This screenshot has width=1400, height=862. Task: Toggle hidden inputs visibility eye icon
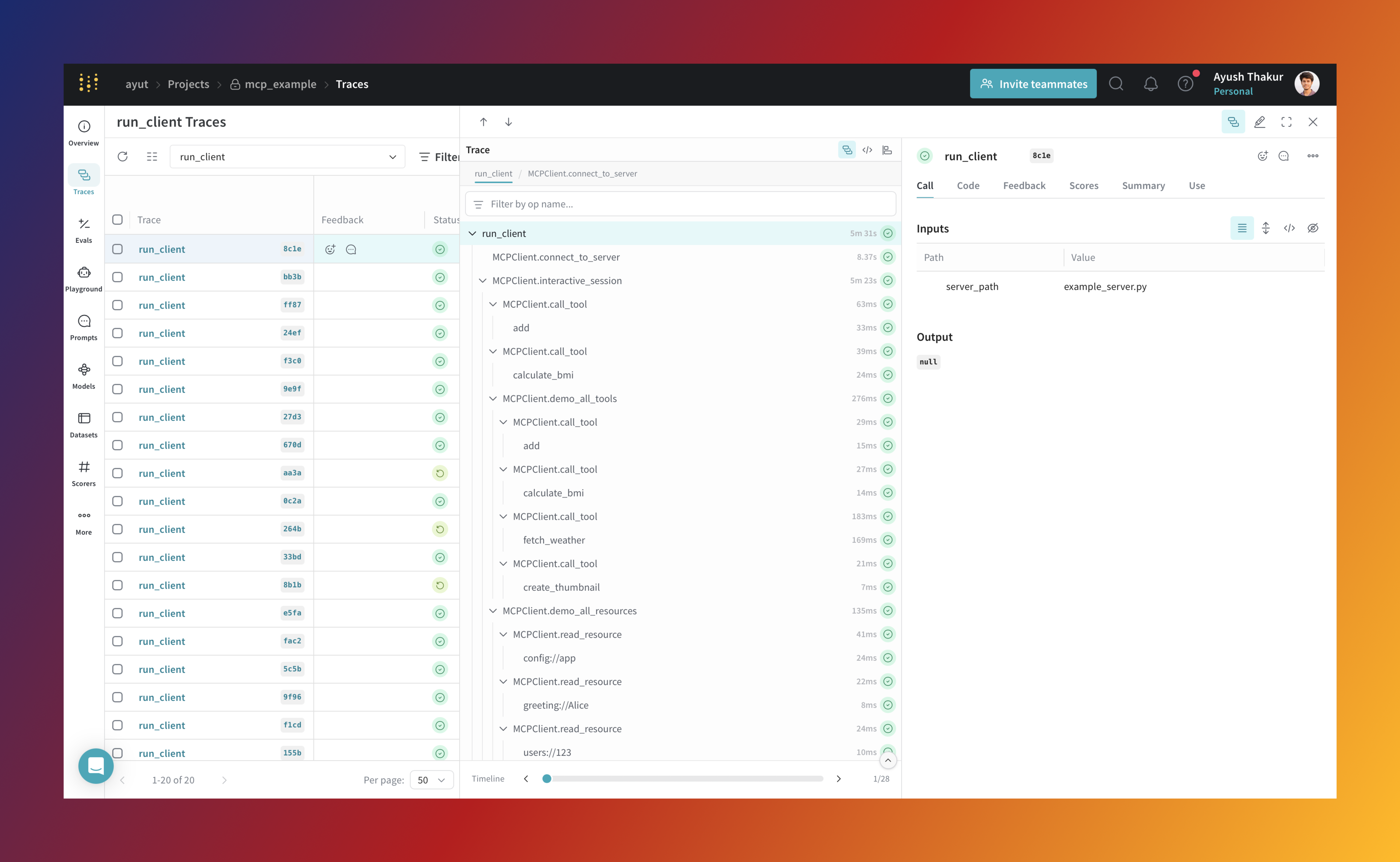(1312, 228)
